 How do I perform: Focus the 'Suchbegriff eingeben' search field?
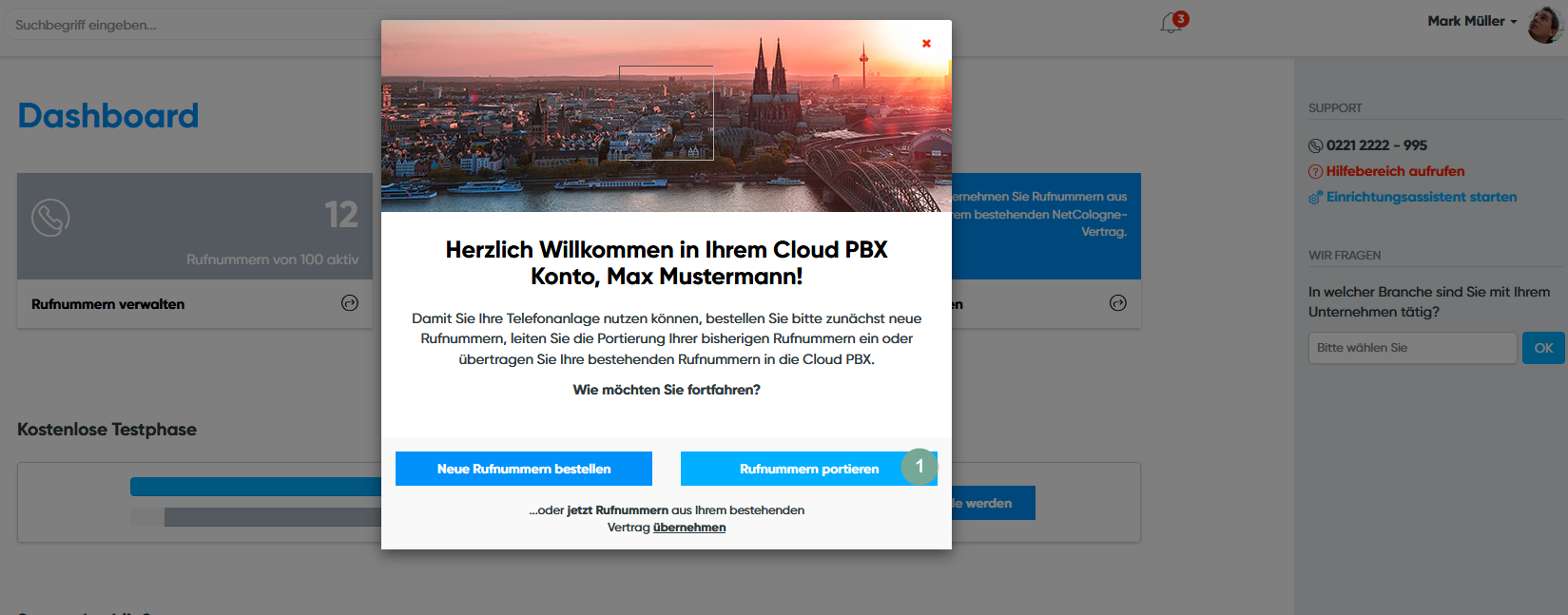pyautogui.click(x=190, y=25)
